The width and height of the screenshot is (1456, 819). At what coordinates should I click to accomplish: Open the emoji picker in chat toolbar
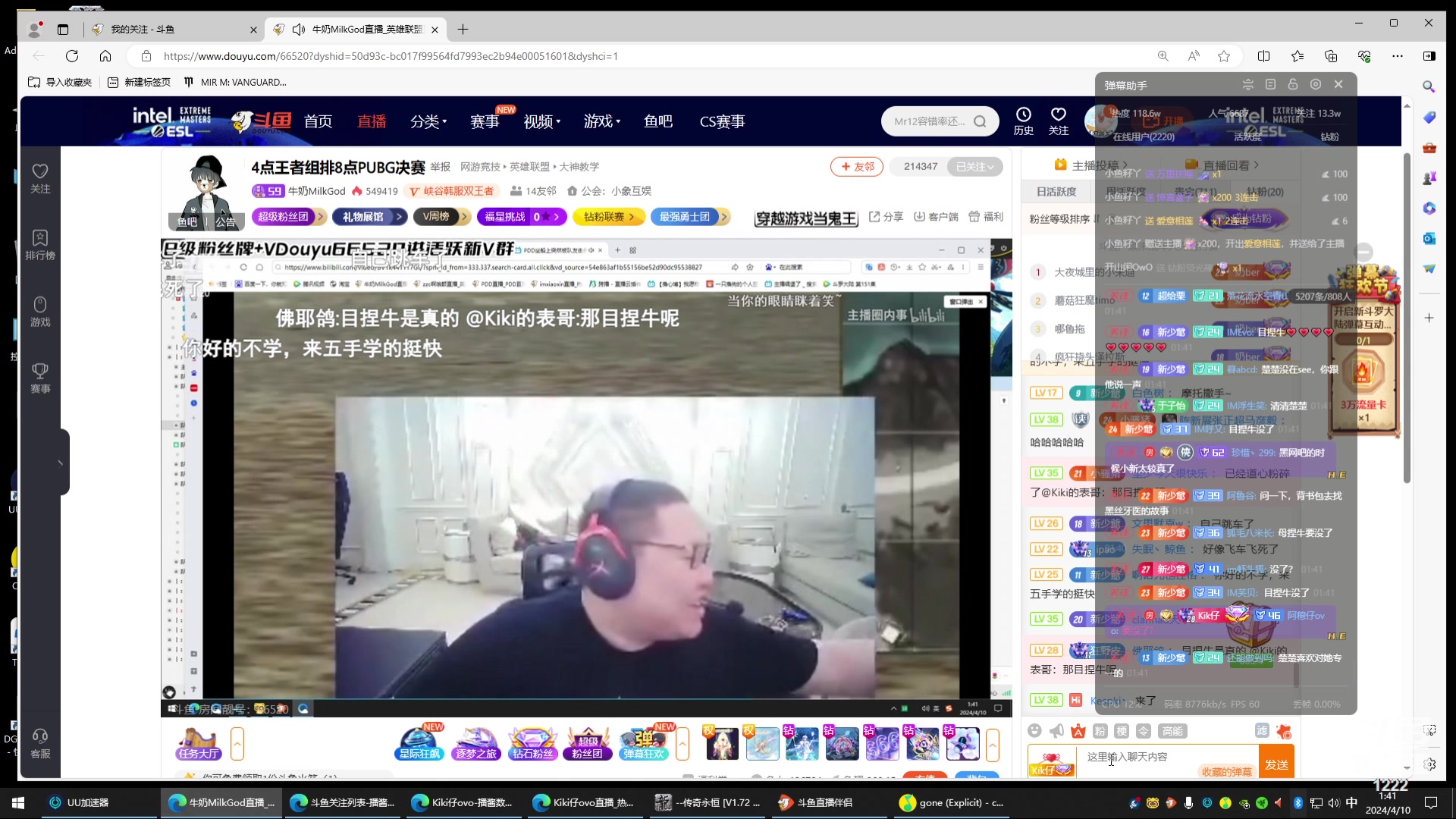coord(1034,730)
